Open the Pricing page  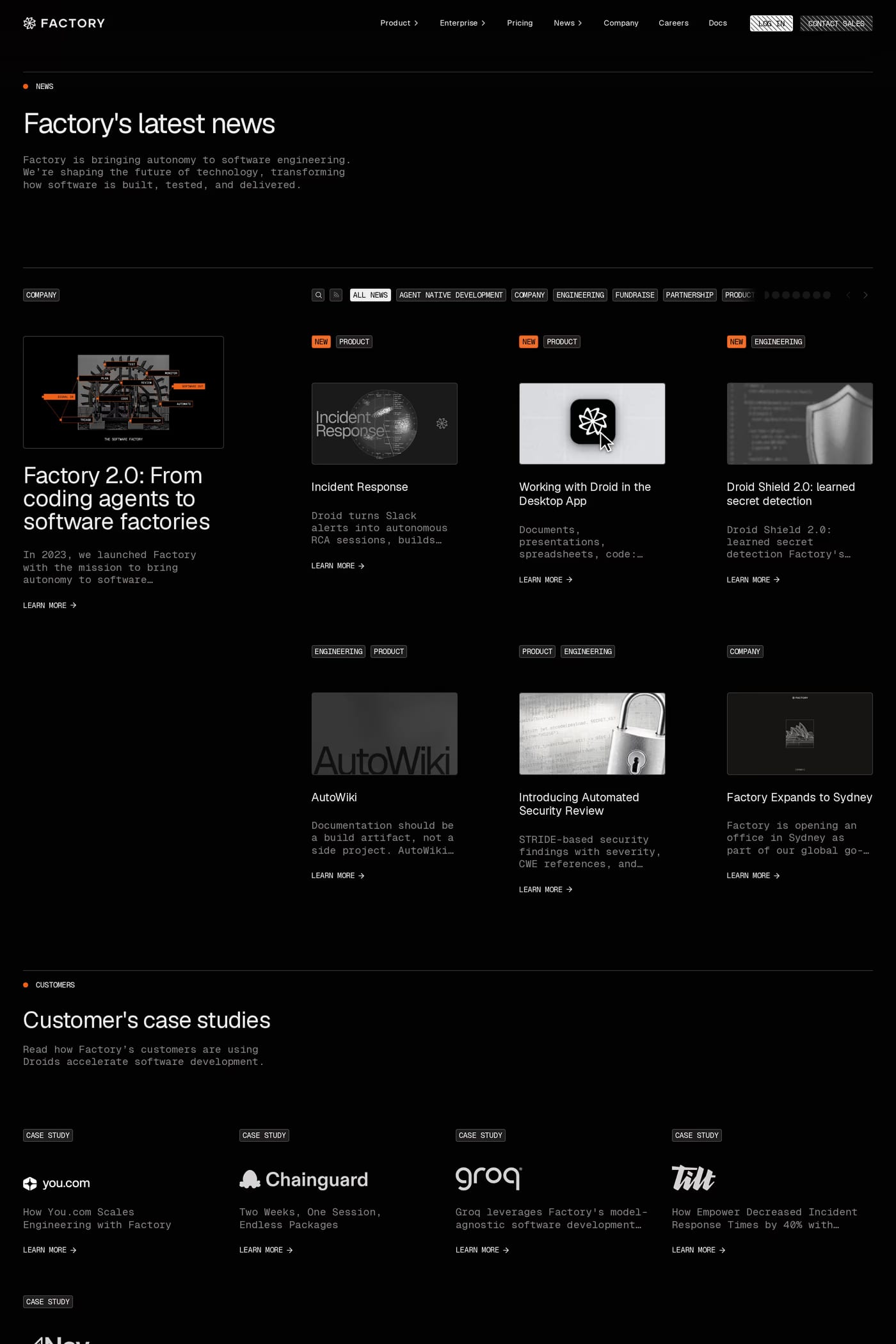(x=520, y=23)
